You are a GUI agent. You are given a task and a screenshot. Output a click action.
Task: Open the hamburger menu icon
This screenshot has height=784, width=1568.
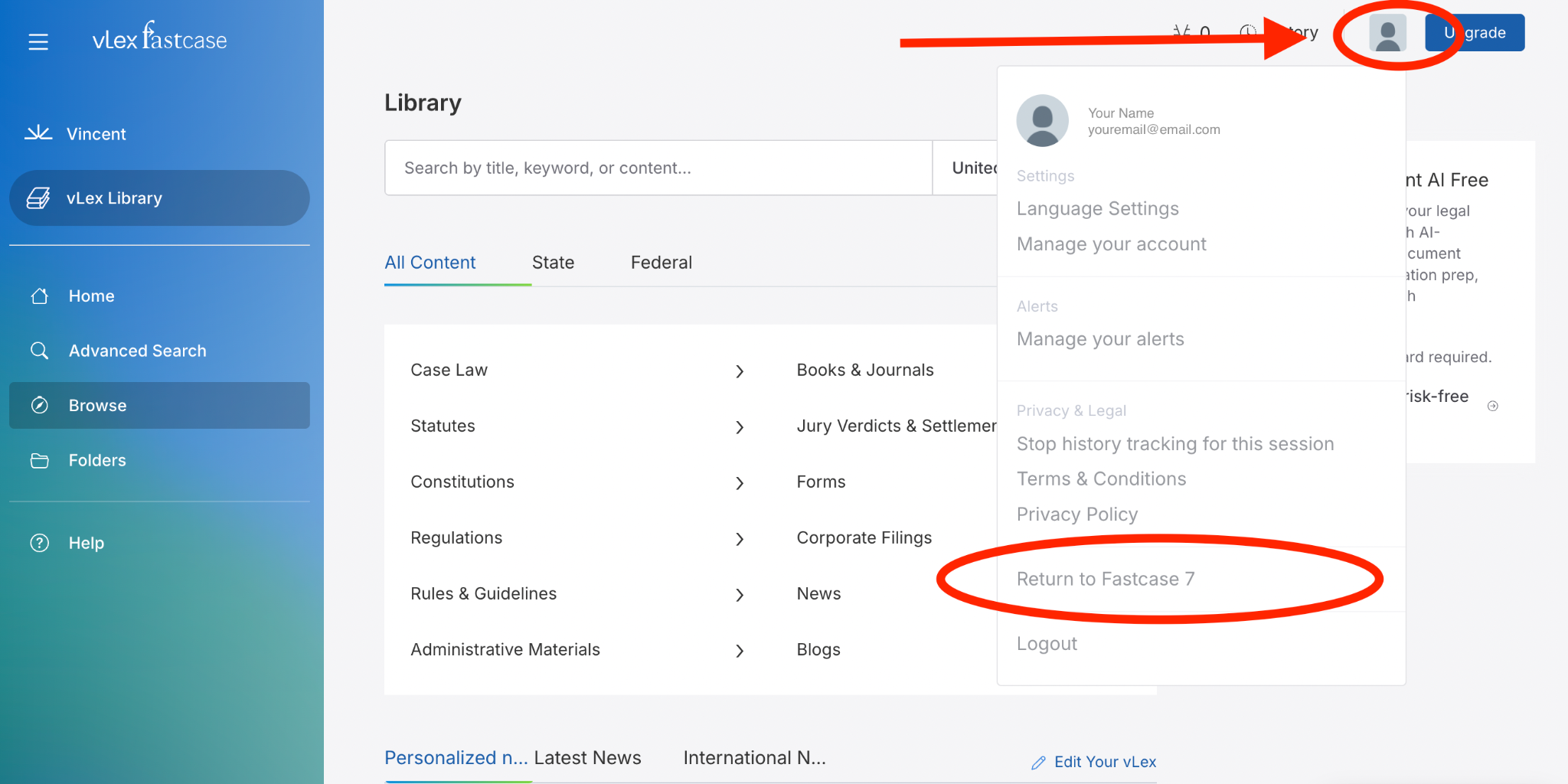(x=38, y=41)
